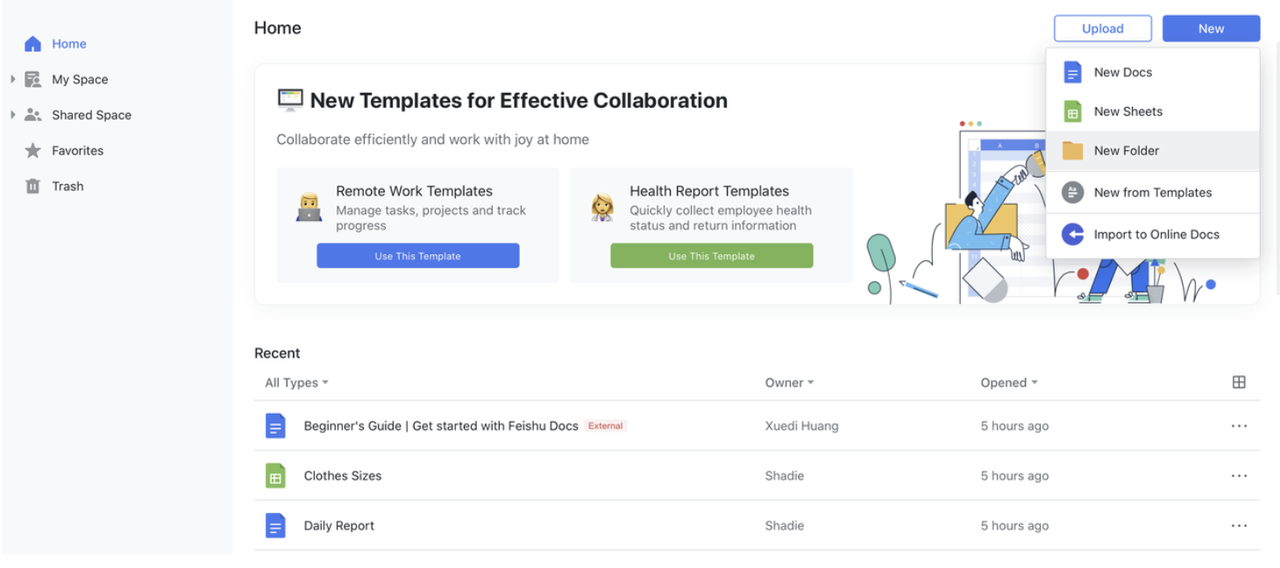The width and height of the screenshot is (1280, 568).
Task: Open the Opened sort dropdown
Action: [x=1008, y=383]
